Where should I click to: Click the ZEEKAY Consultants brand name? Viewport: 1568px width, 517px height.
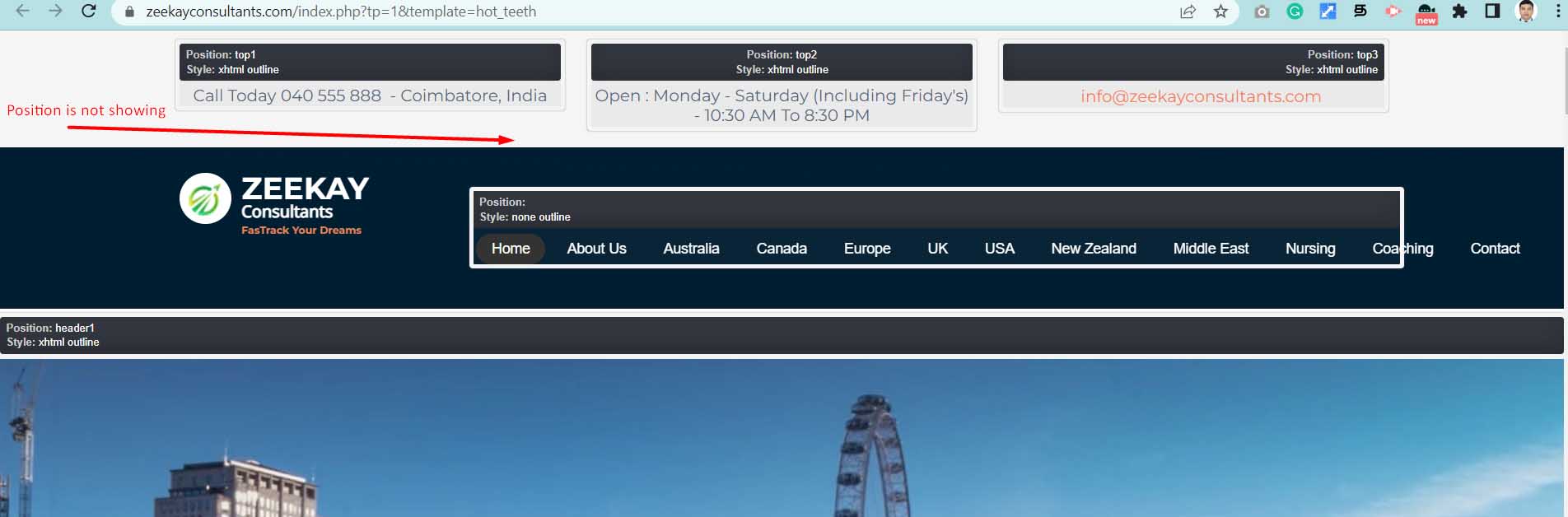pos(305,198)
